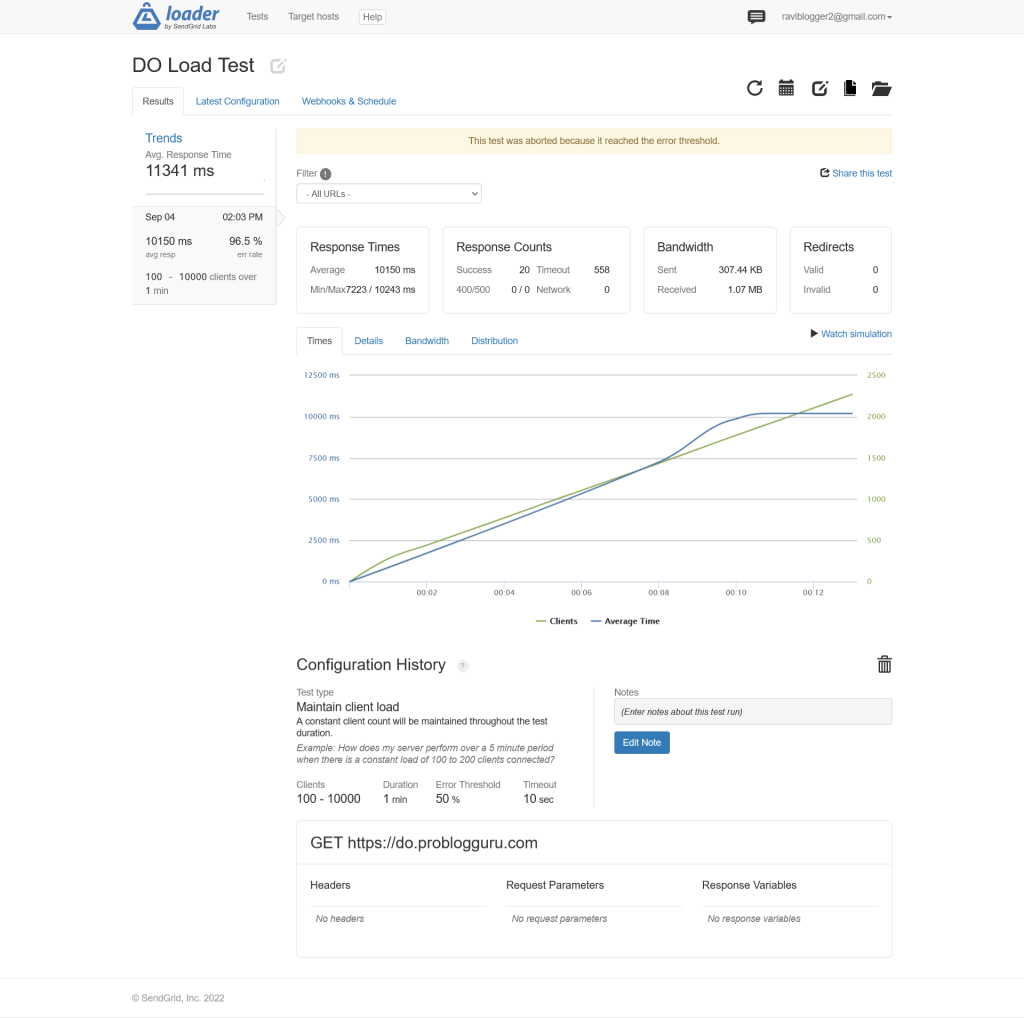Viewport: 1024px width, 1018px height.
Task: Click the loader logo
Action: (x=175, y=16)
